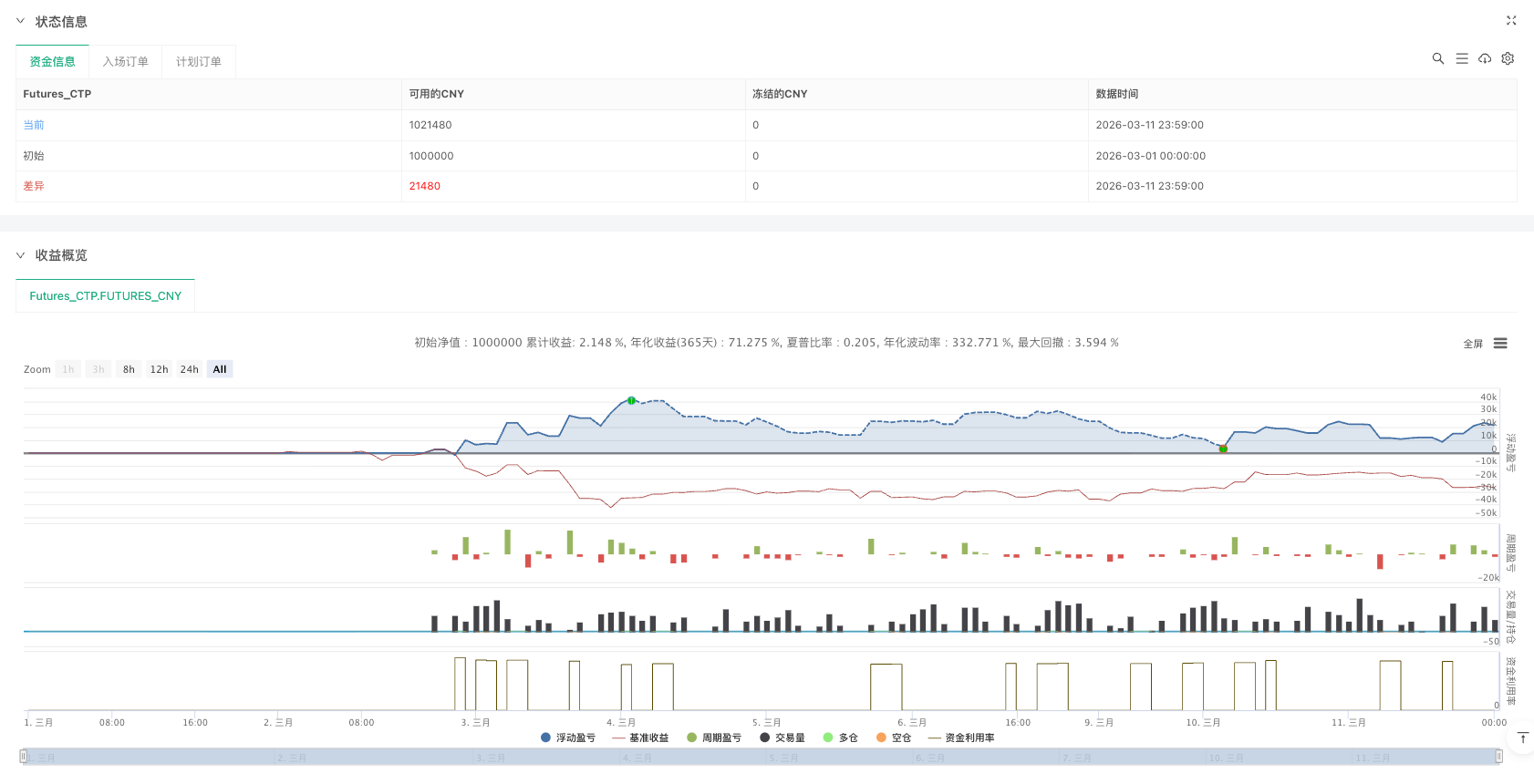Switch to the 计划订单 tab
This screenshot has width=1534, height=784.
coord(198,62)
